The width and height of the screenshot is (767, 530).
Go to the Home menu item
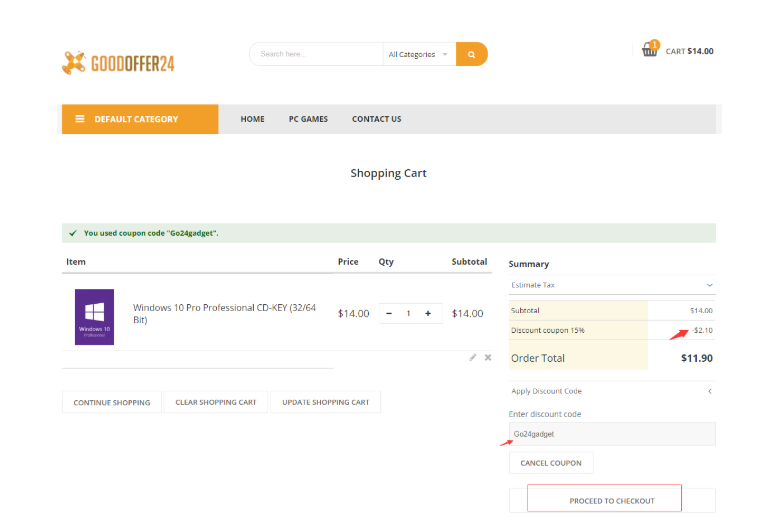252,119
